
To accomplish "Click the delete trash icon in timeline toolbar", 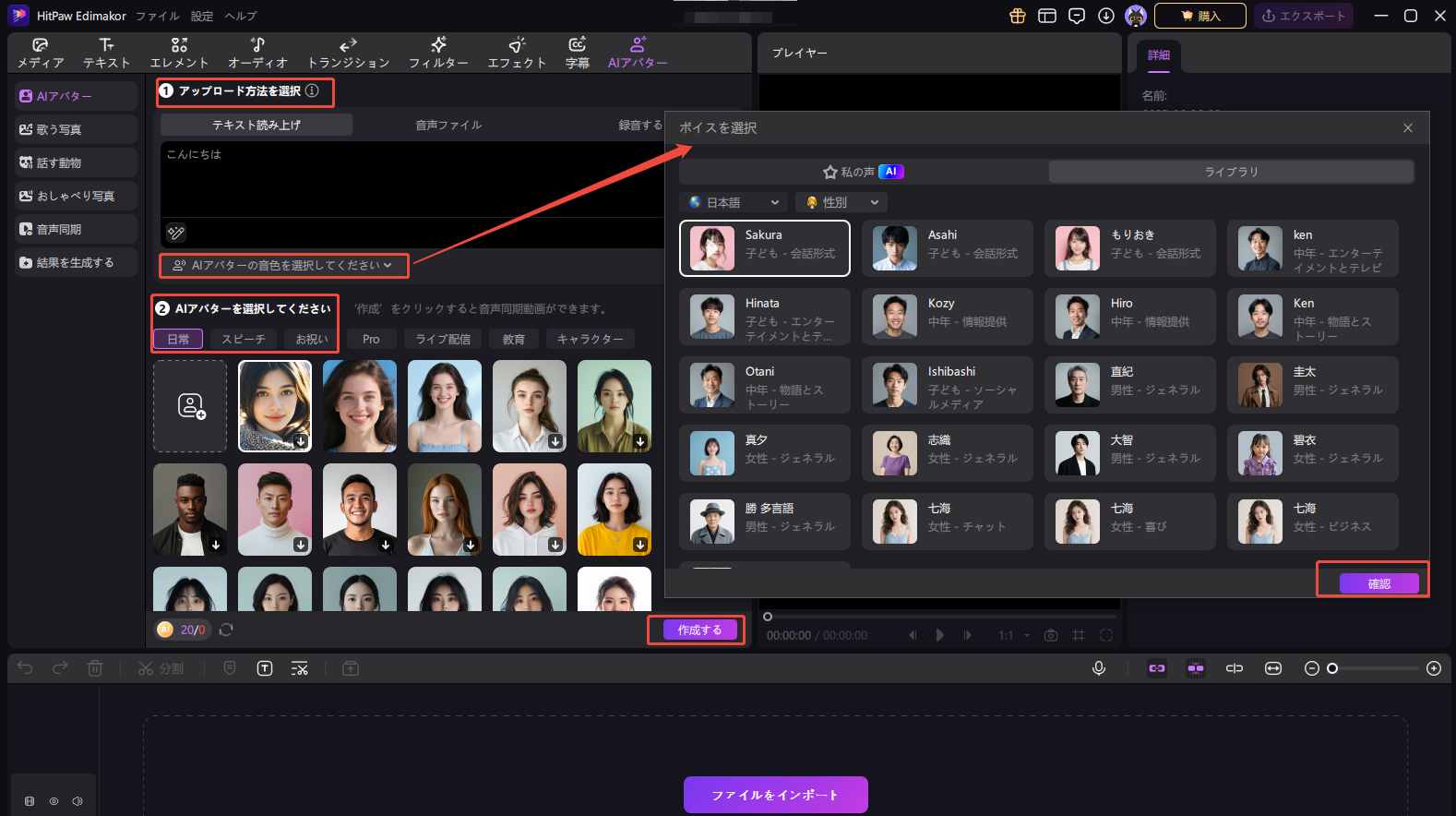I will pos(95,668).
